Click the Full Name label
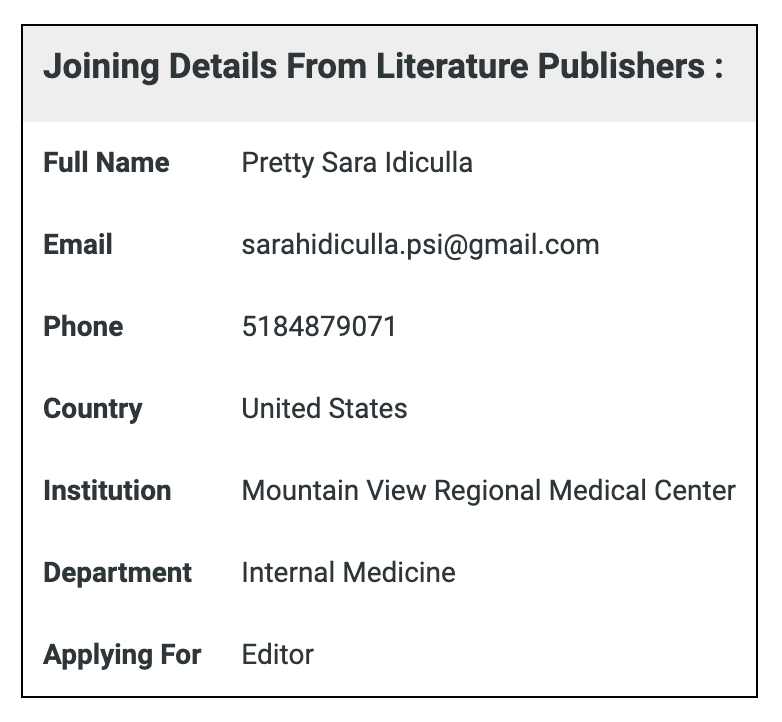 pyautogui.click(x=106, y=163)
